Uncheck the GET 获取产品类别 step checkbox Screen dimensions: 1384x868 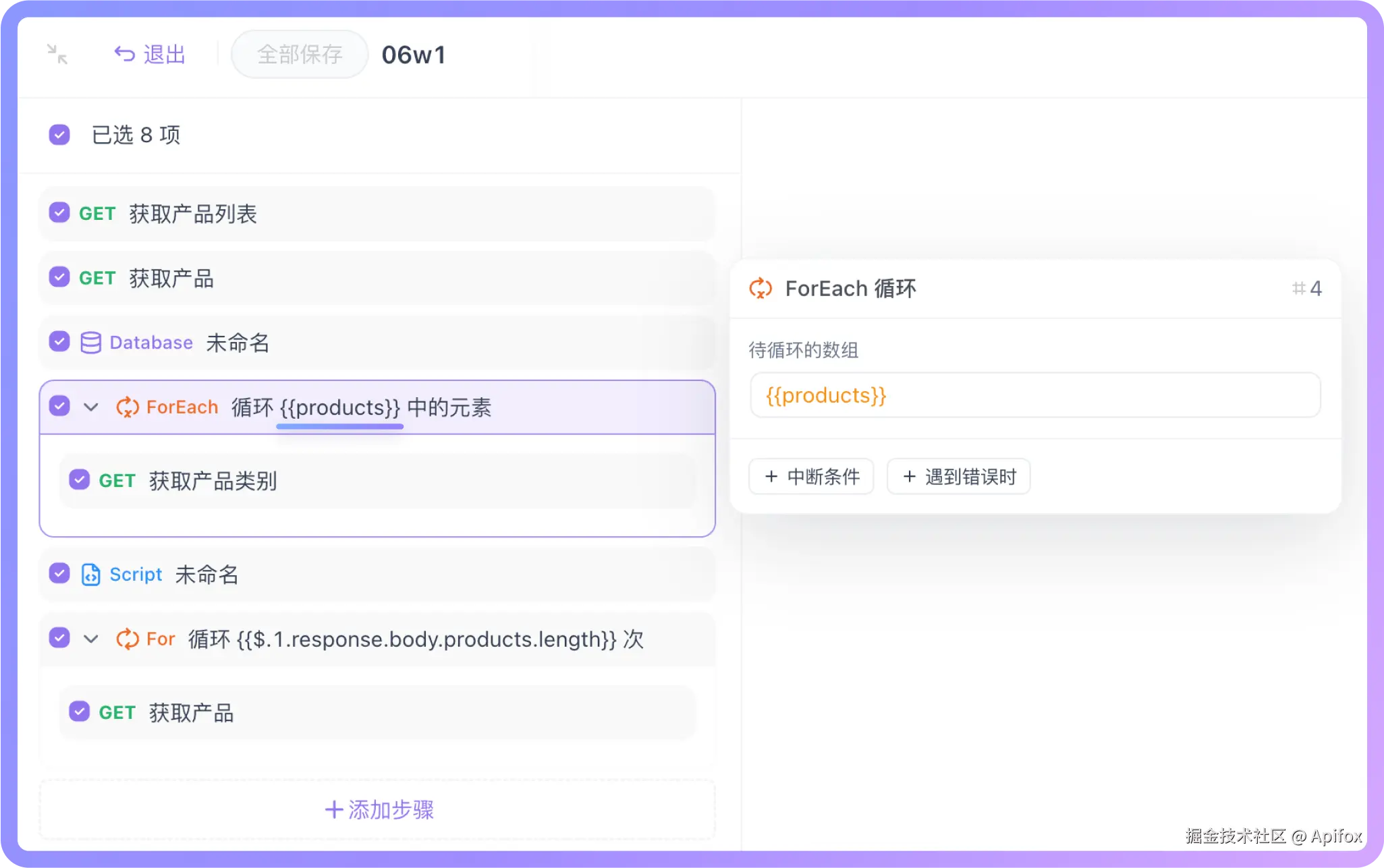[80, 480]
